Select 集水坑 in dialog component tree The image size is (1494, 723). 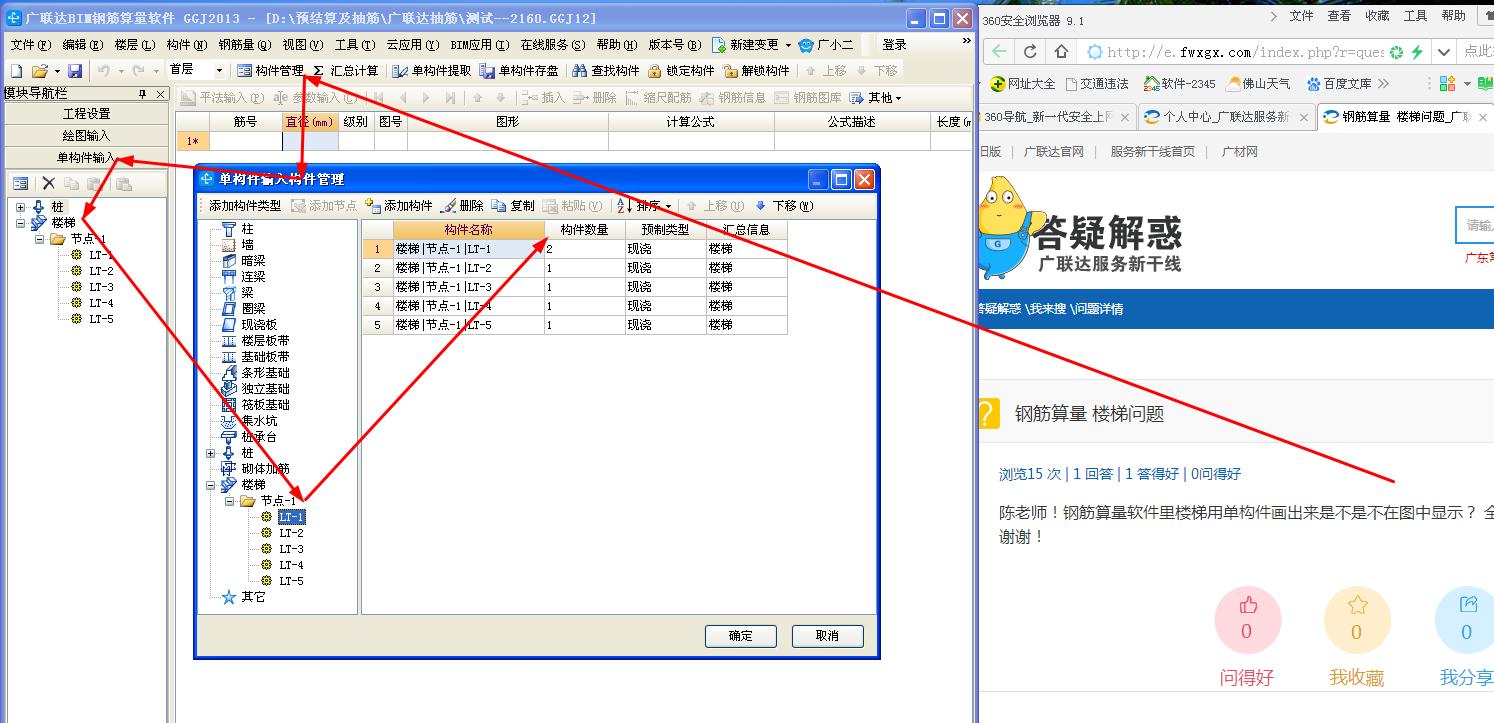pyautogui.click(x=259, y=421)
